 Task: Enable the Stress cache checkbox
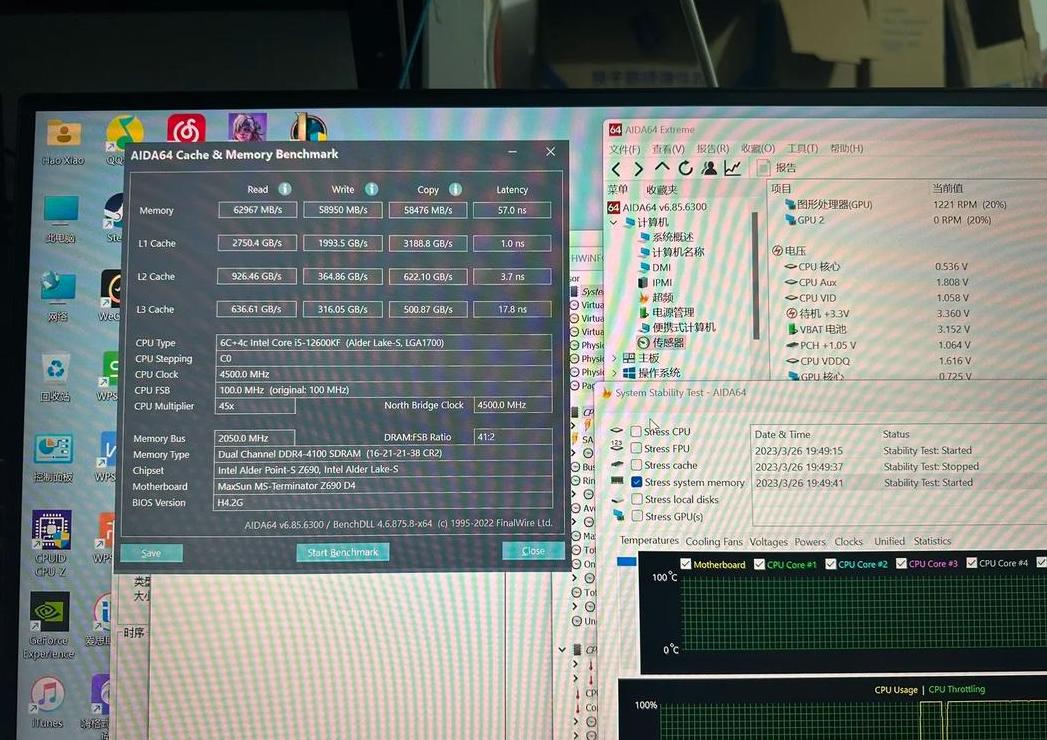636,465
